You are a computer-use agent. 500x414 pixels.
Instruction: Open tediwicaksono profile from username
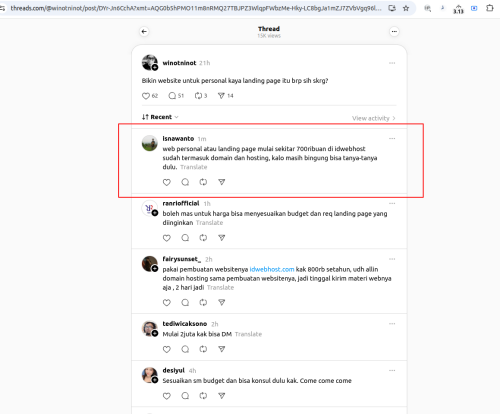tap(185, 324)
